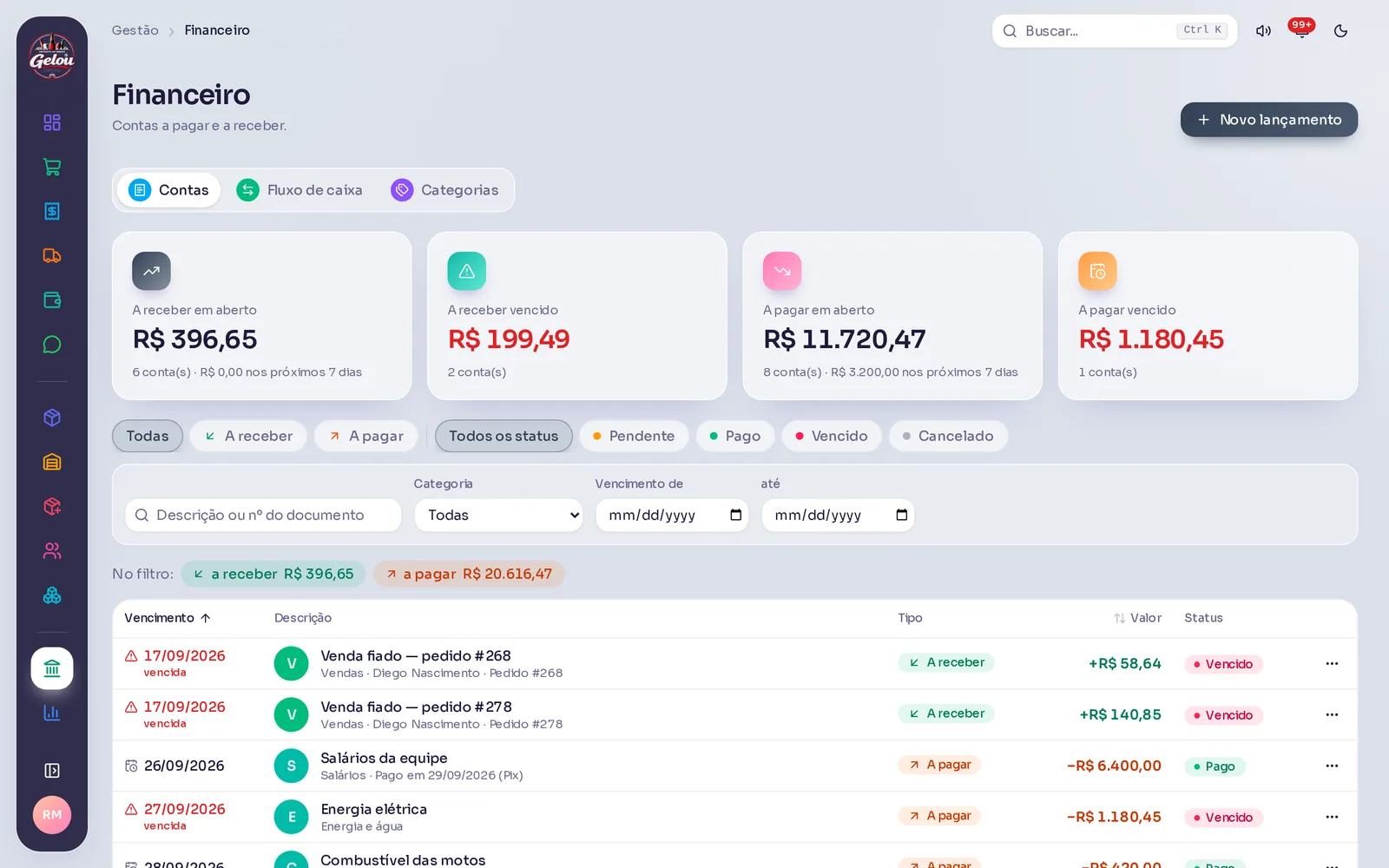Filter by A pagar chip
Viewport: 1389px width, 868px height.
[365, 436]
